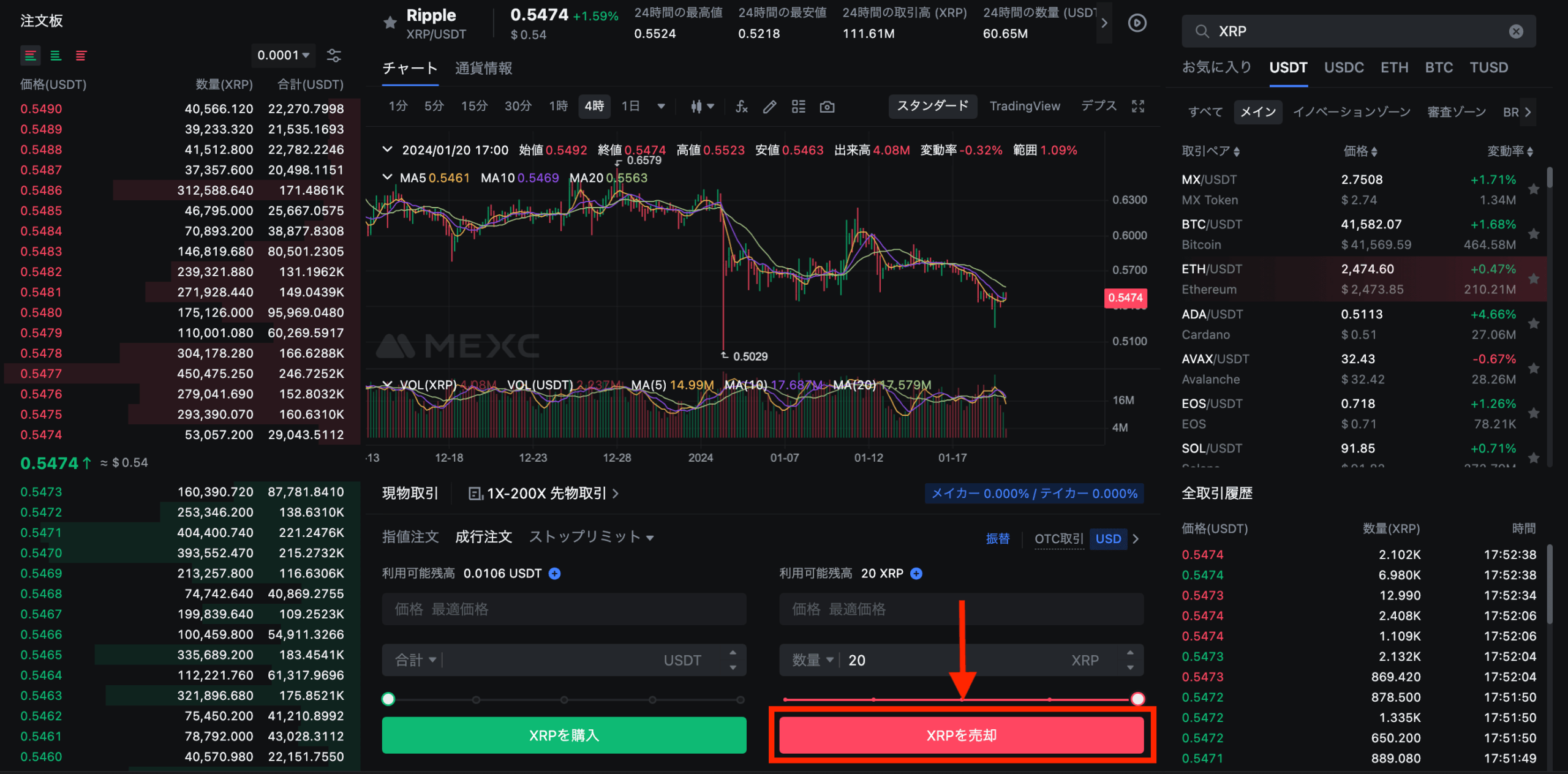Click the 振替 transfer link
Viewport: 1568px width, 774px height.
click(998, 539)
